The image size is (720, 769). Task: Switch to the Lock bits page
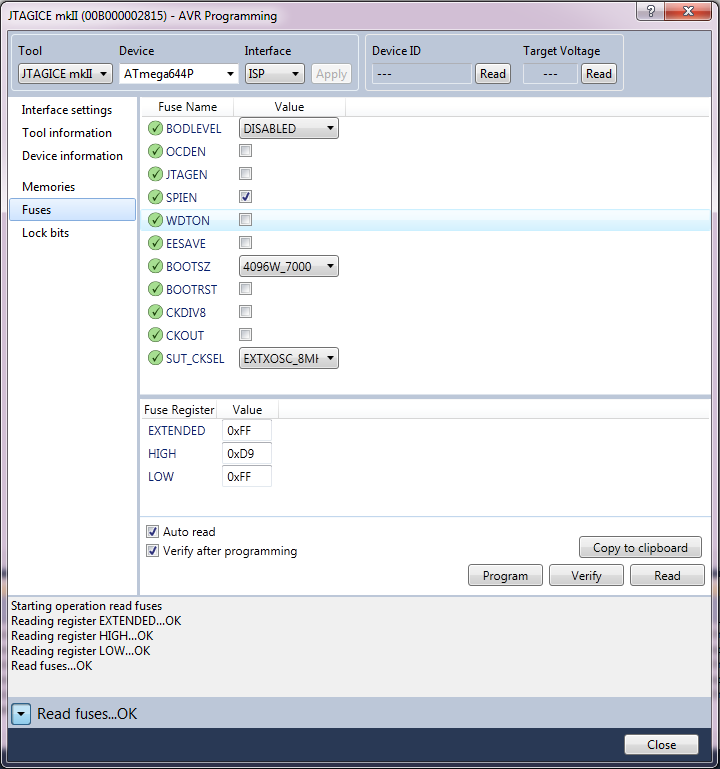[x=46, y=233]
